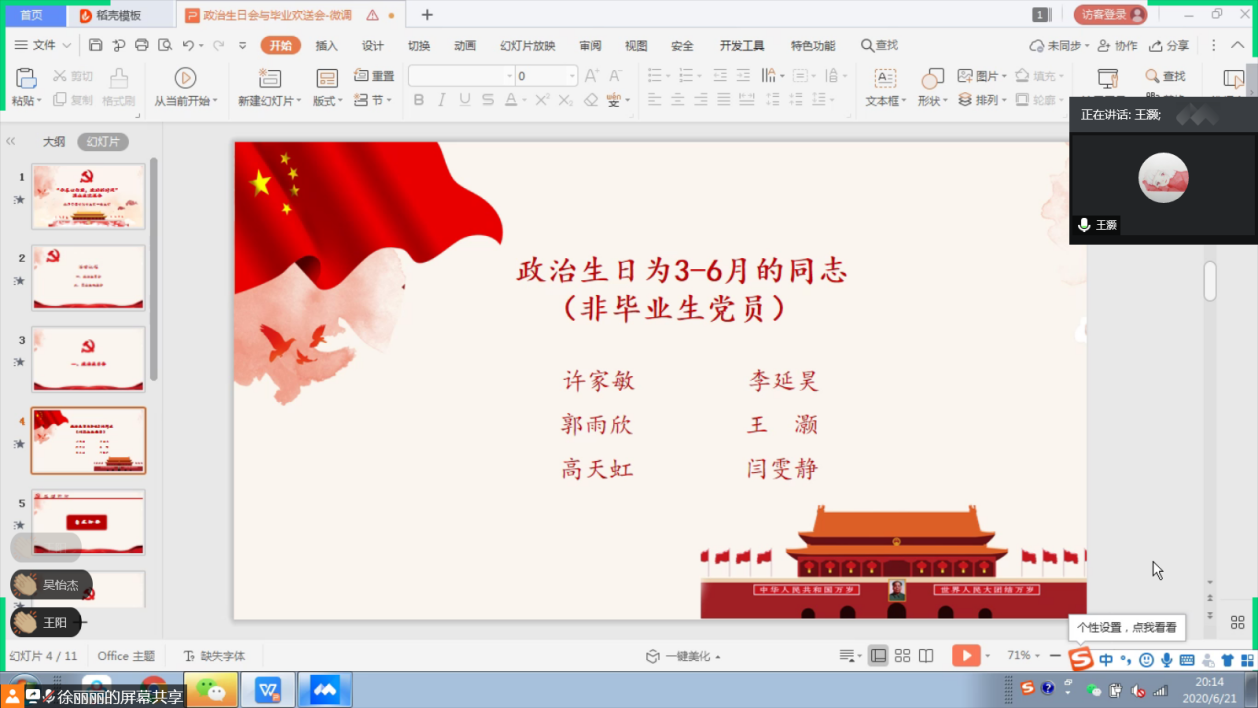
Task: Select slide 2 thumbnail in panel
Action: pyautogui.click(x=88, y=277)
